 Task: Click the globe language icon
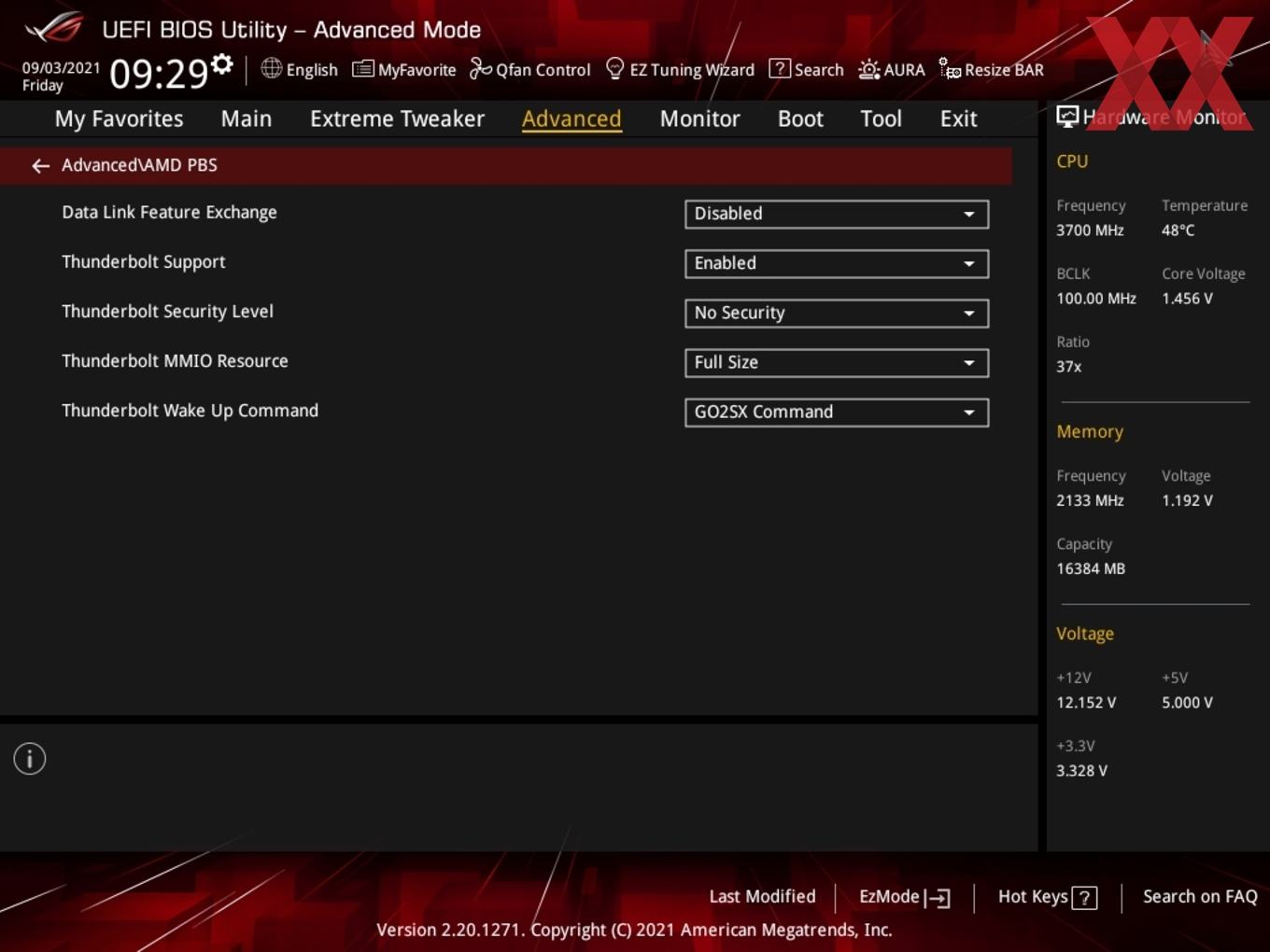click(271, 68)
